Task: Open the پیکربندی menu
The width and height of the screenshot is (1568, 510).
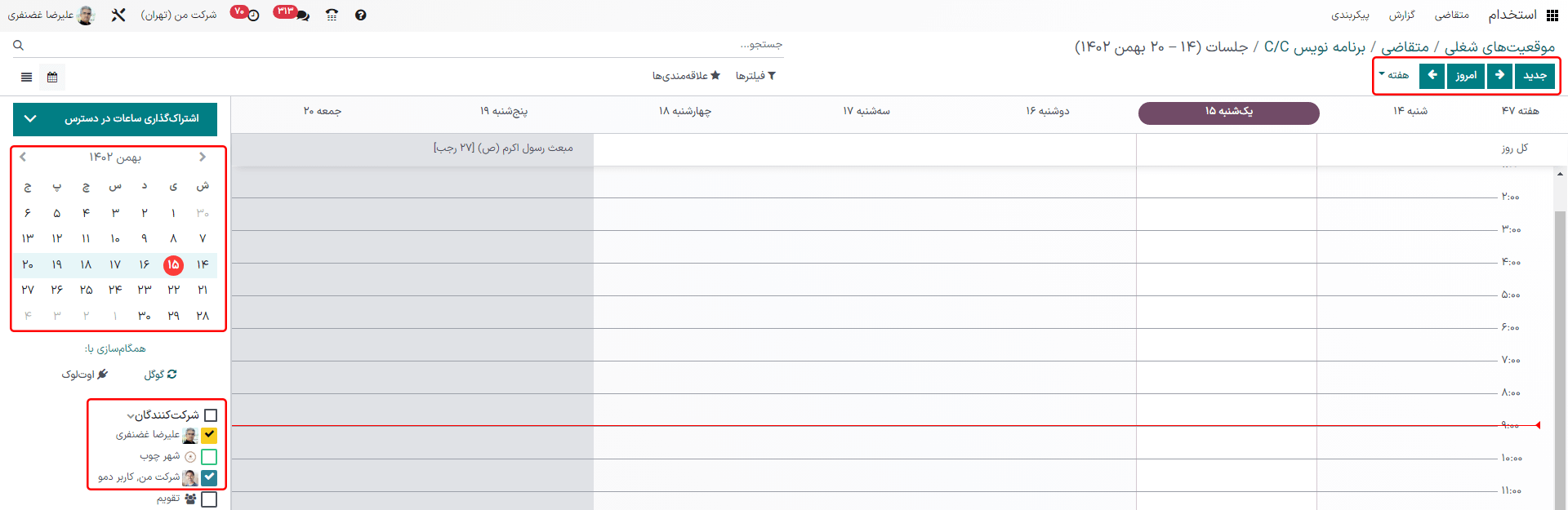Action: 1350,15
